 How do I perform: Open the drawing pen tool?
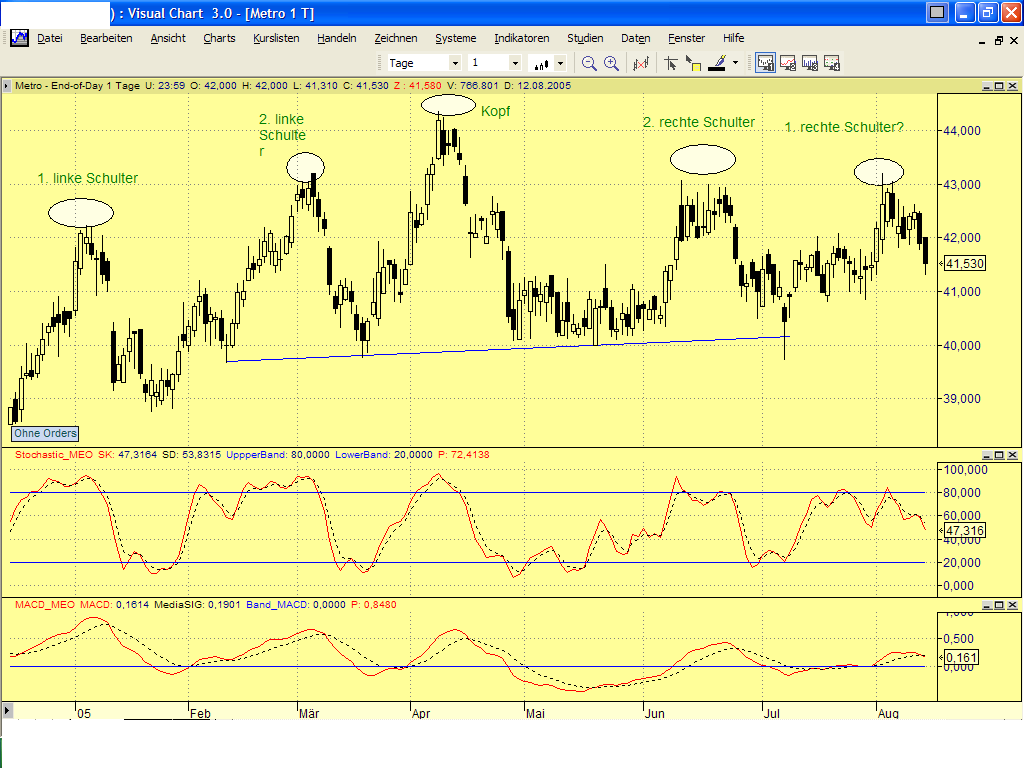(718, 62)
